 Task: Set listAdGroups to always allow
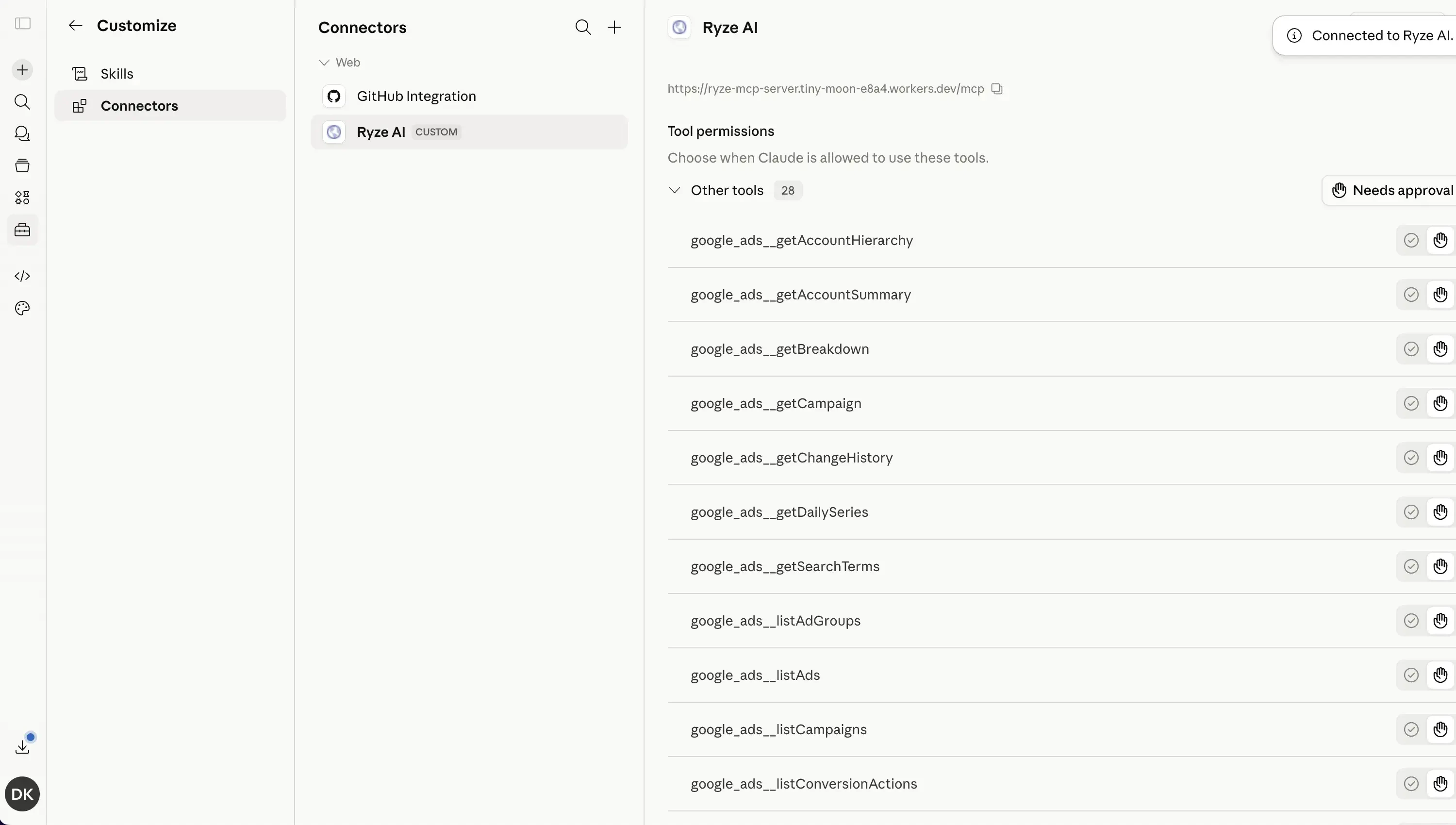point(1411,621)
